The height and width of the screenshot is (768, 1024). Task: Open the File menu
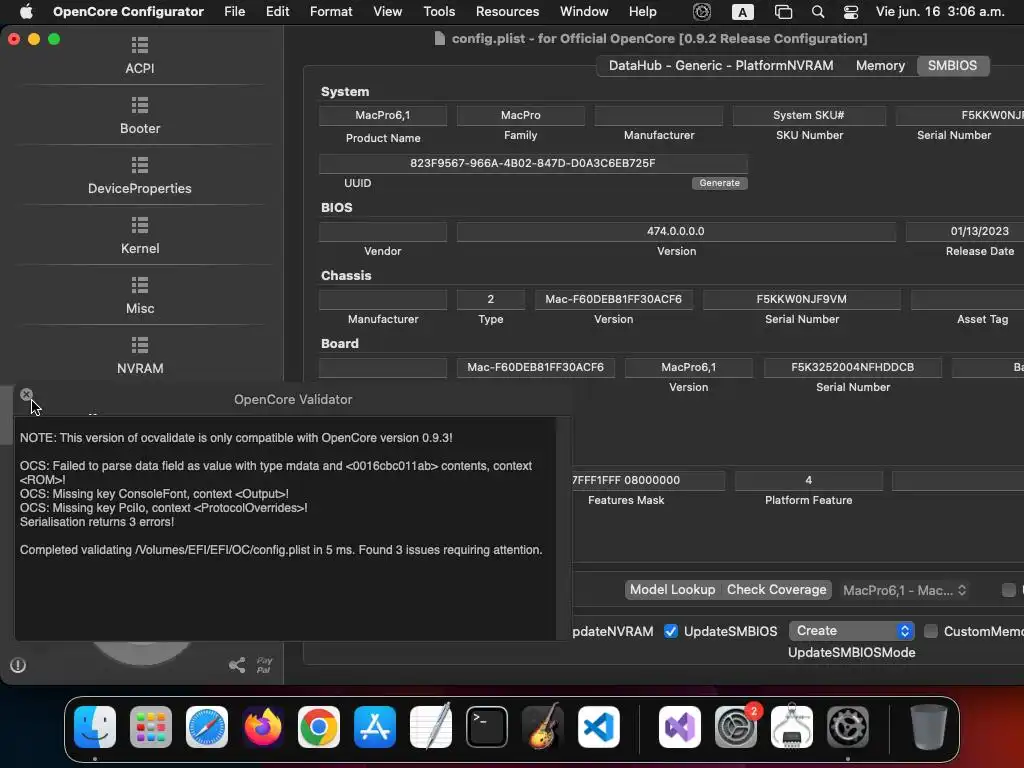click(x=234, y=12)
